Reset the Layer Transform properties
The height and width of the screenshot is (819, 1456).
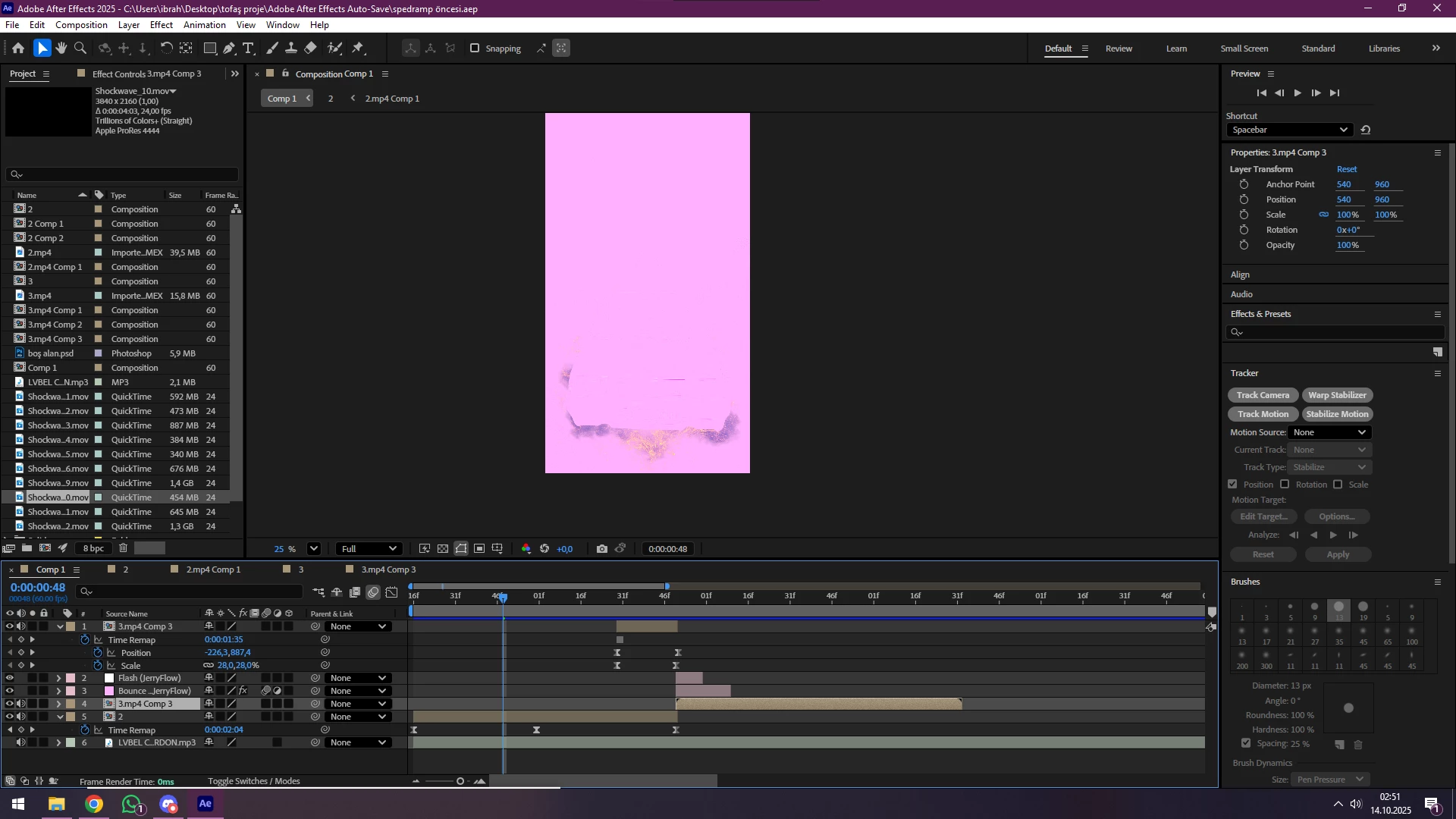pos(1347,169)
